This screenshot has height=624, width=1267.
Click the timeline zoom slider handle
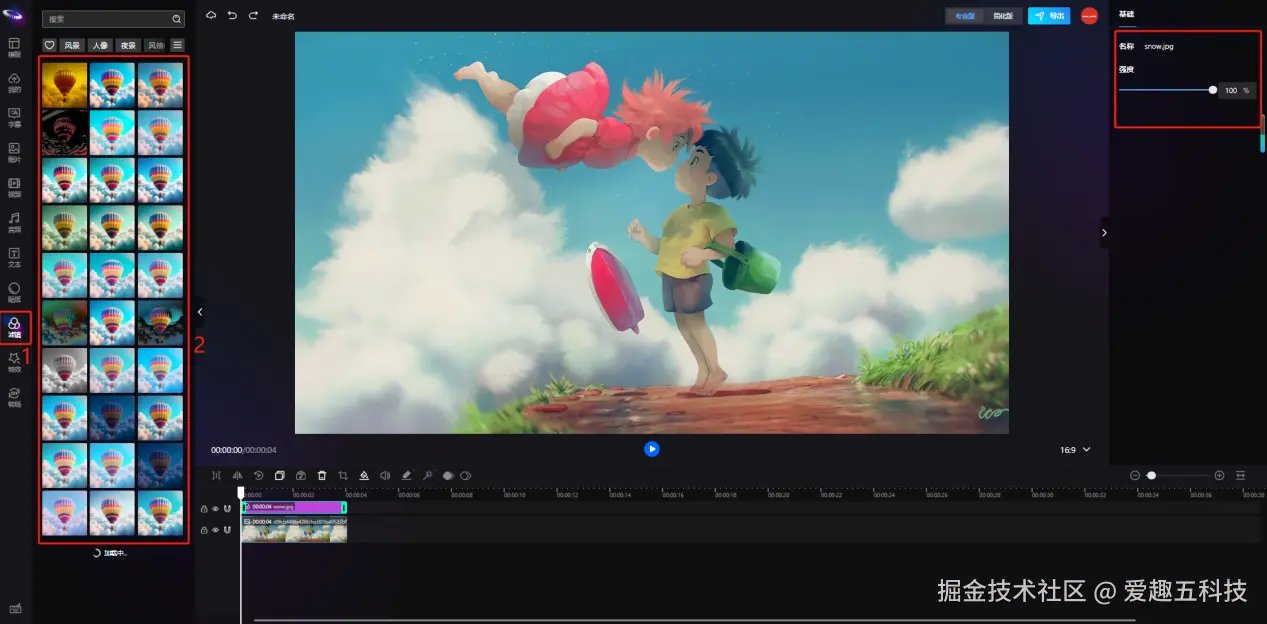(x=1152, y=476)
